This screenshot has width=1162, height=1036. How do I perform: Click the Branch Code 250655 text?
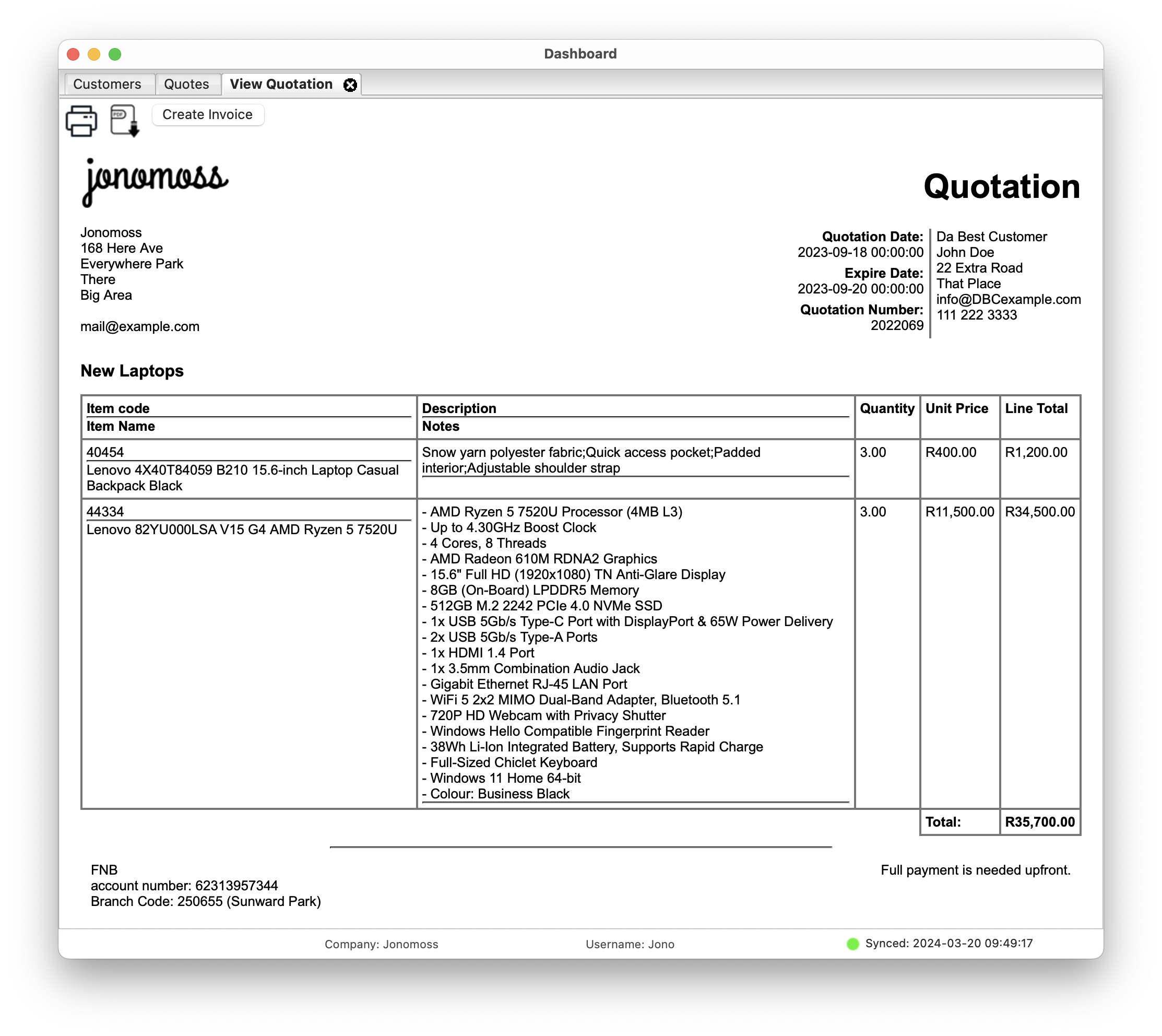[206, 901]
